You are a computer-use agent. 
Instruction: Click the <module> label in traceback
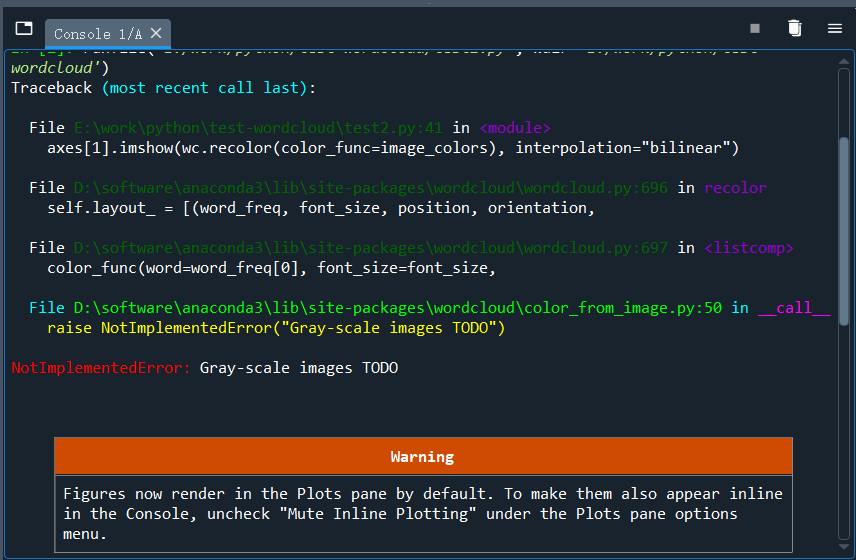515,128
